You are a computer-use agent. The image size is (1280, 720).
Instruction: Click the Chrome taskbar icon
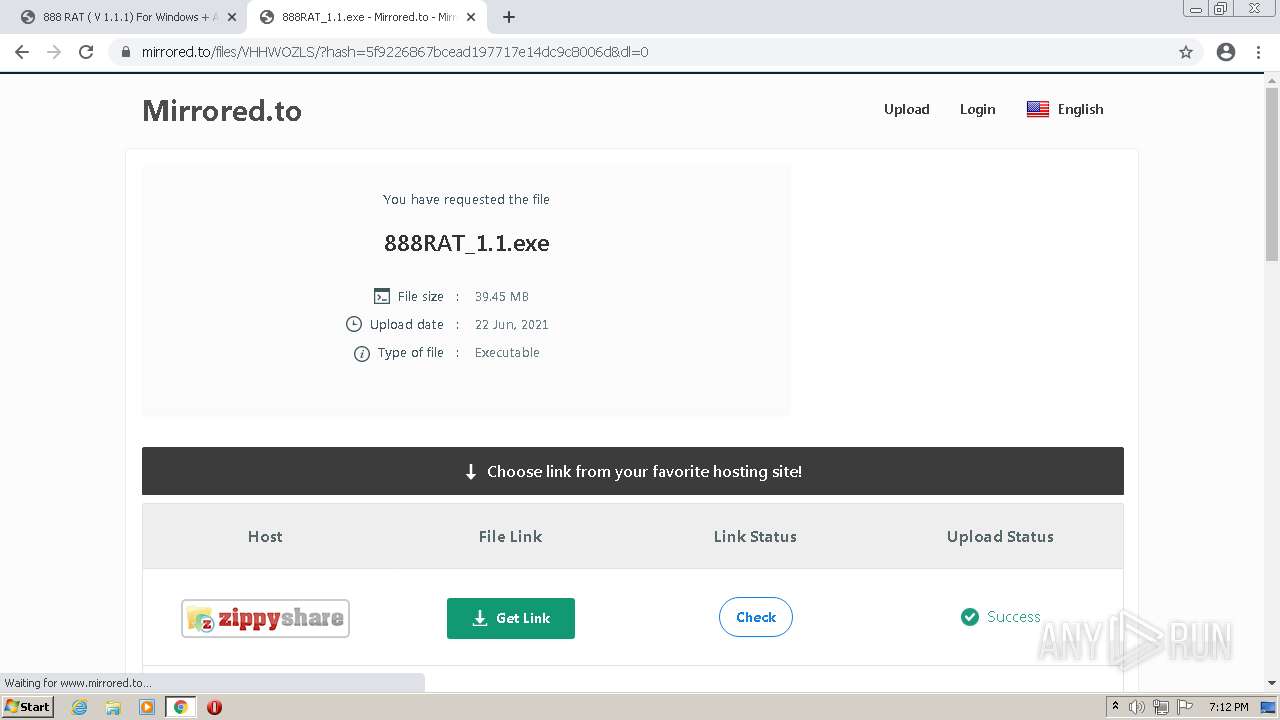181,707
